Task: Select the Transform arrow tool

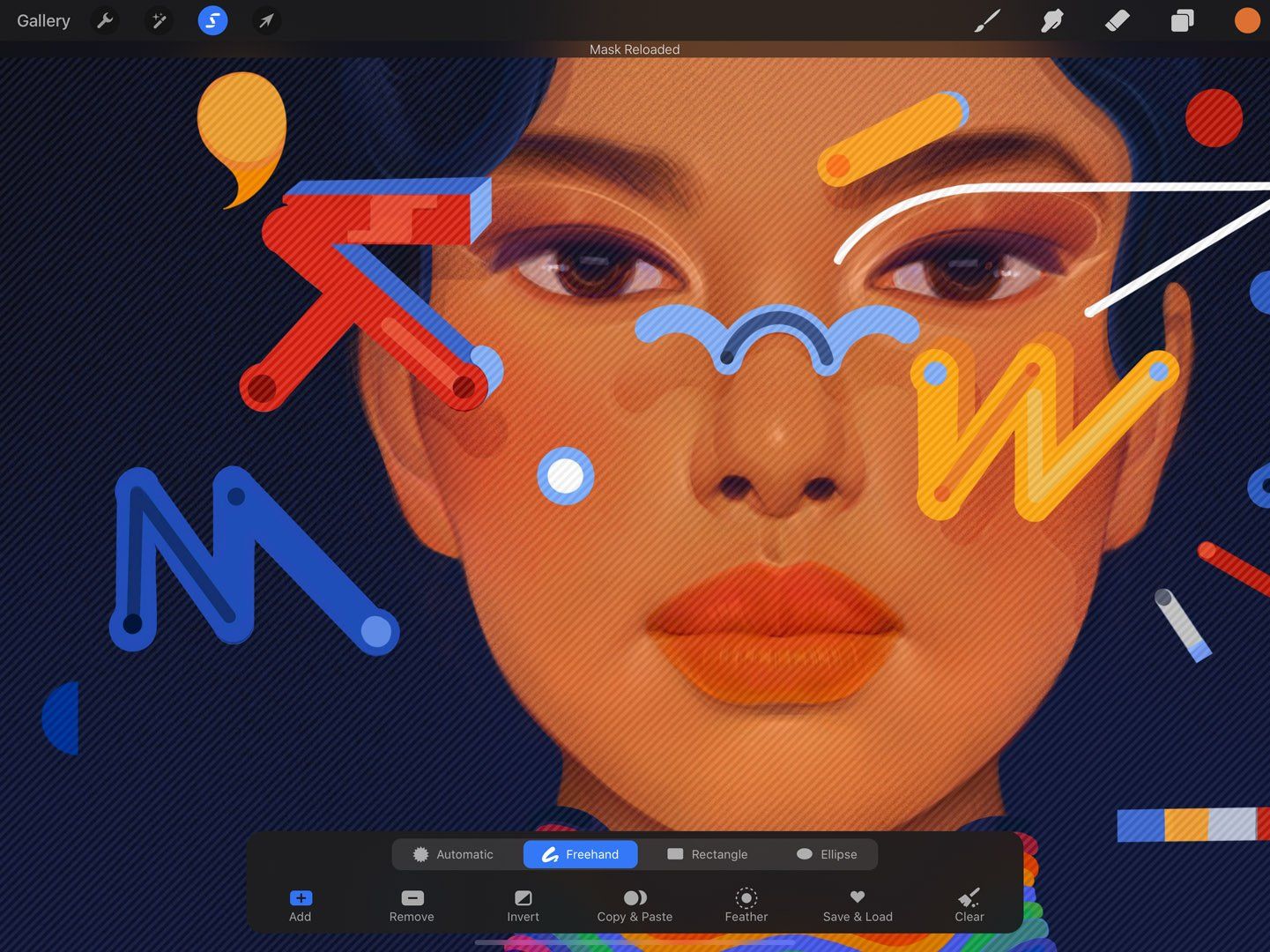Action: [x=265, y=20]
